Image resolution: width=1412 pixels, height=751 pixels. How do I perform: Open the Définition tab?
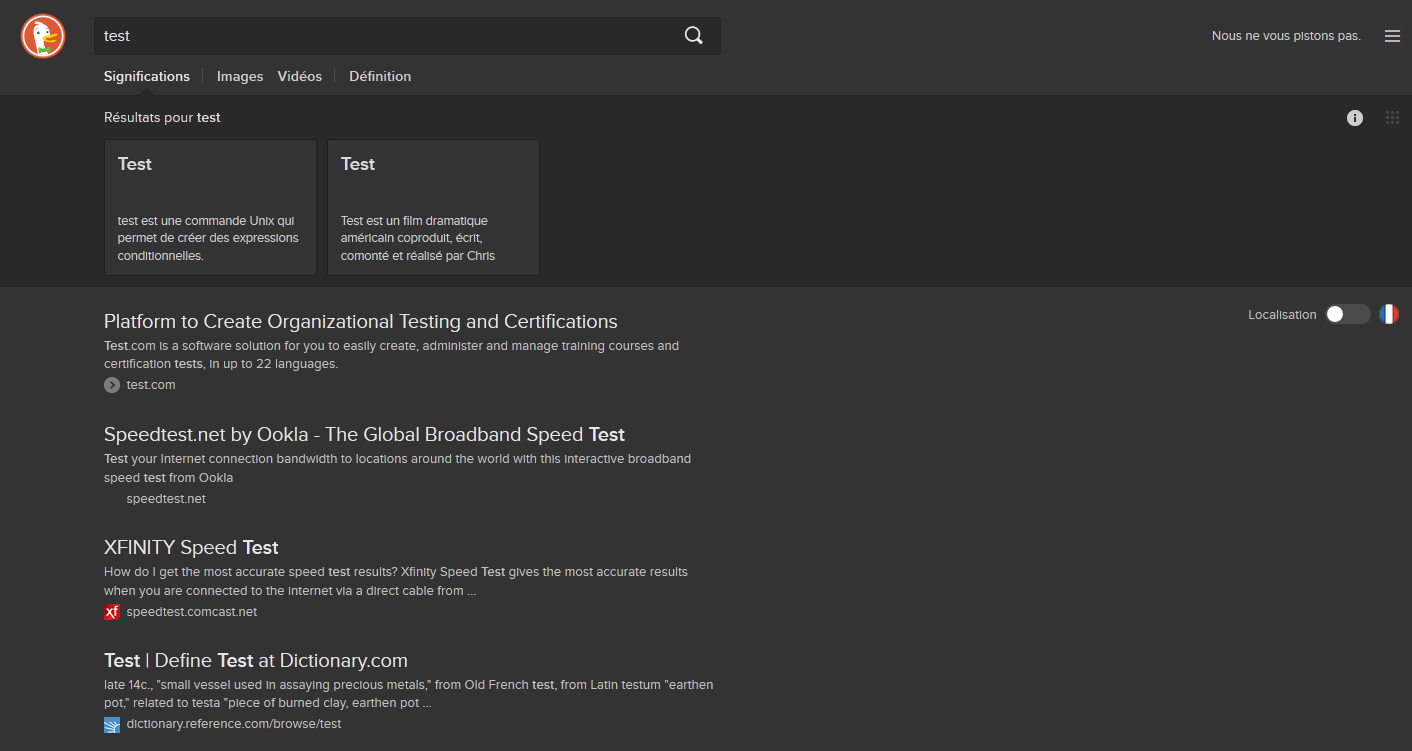point(380,76)
